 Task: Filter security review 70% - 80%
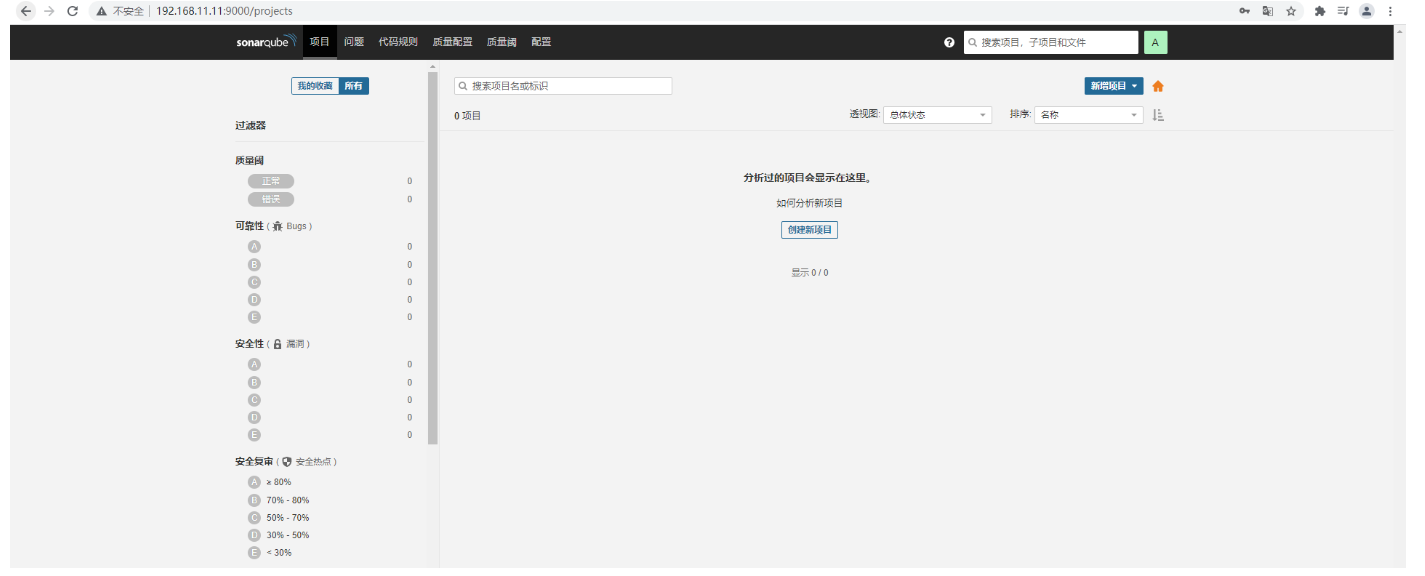(279, 500)
